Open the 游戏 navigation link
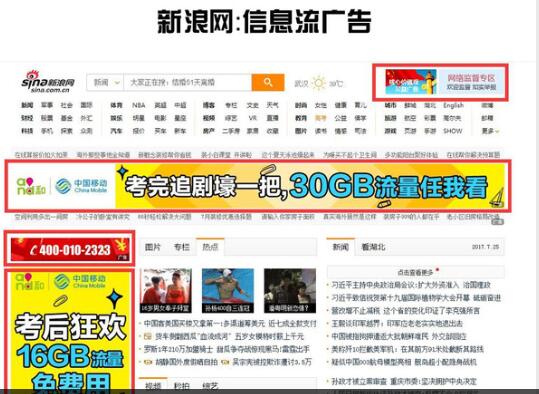 (x=390, y=131)
